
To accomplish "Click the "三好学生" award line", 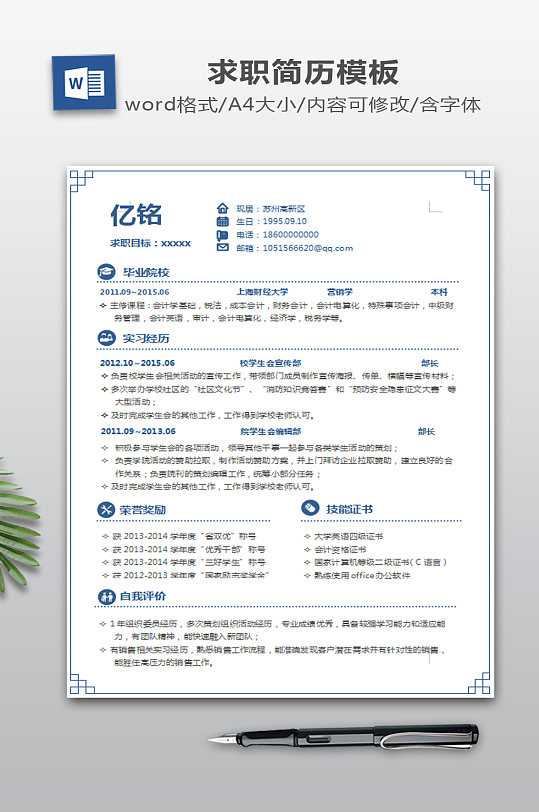I will point(183,562).
